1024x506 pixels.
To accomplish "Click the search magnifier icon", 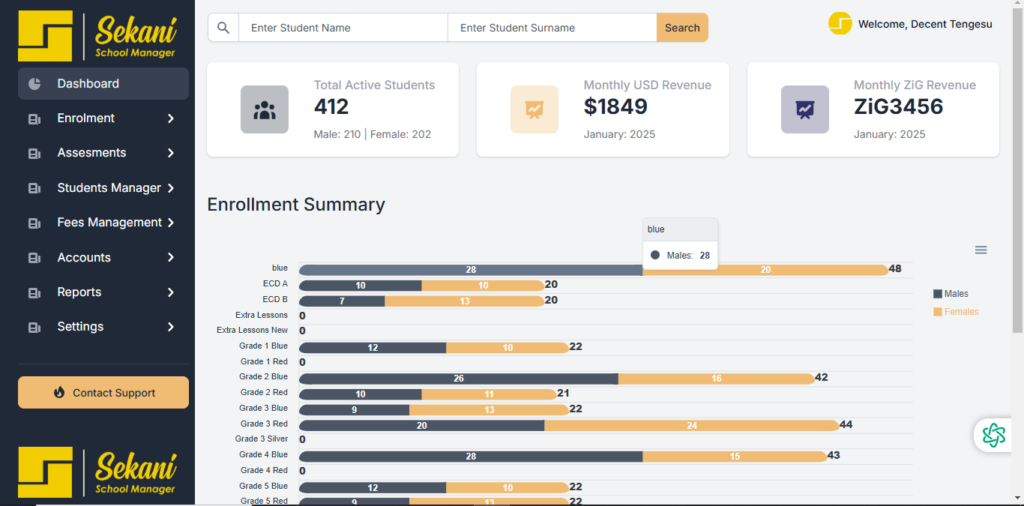I will point(223,28).
